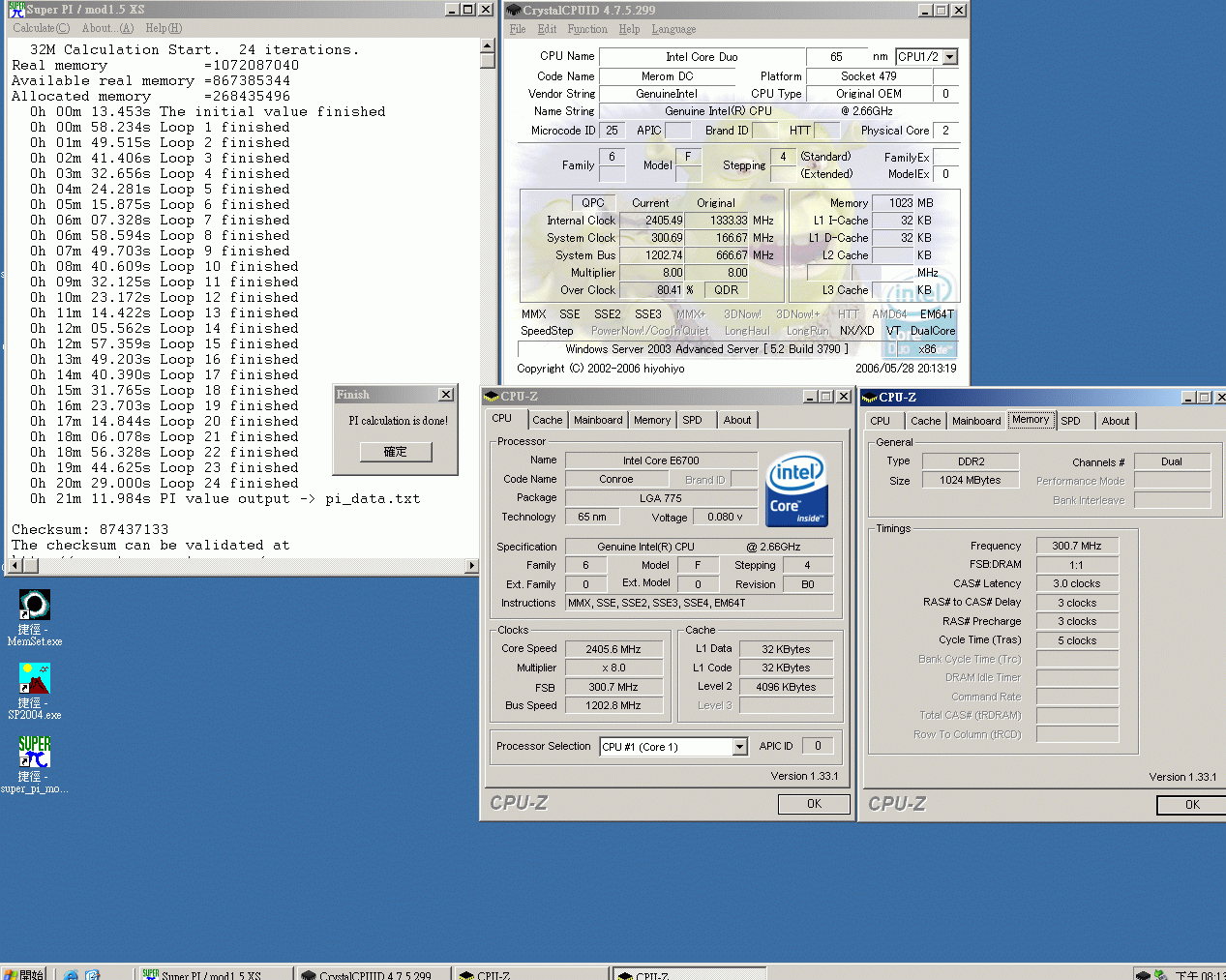Open File menu in CrystalCPUID
The height and width of the screenshot is (980, 1226).
tap(518, 29)
